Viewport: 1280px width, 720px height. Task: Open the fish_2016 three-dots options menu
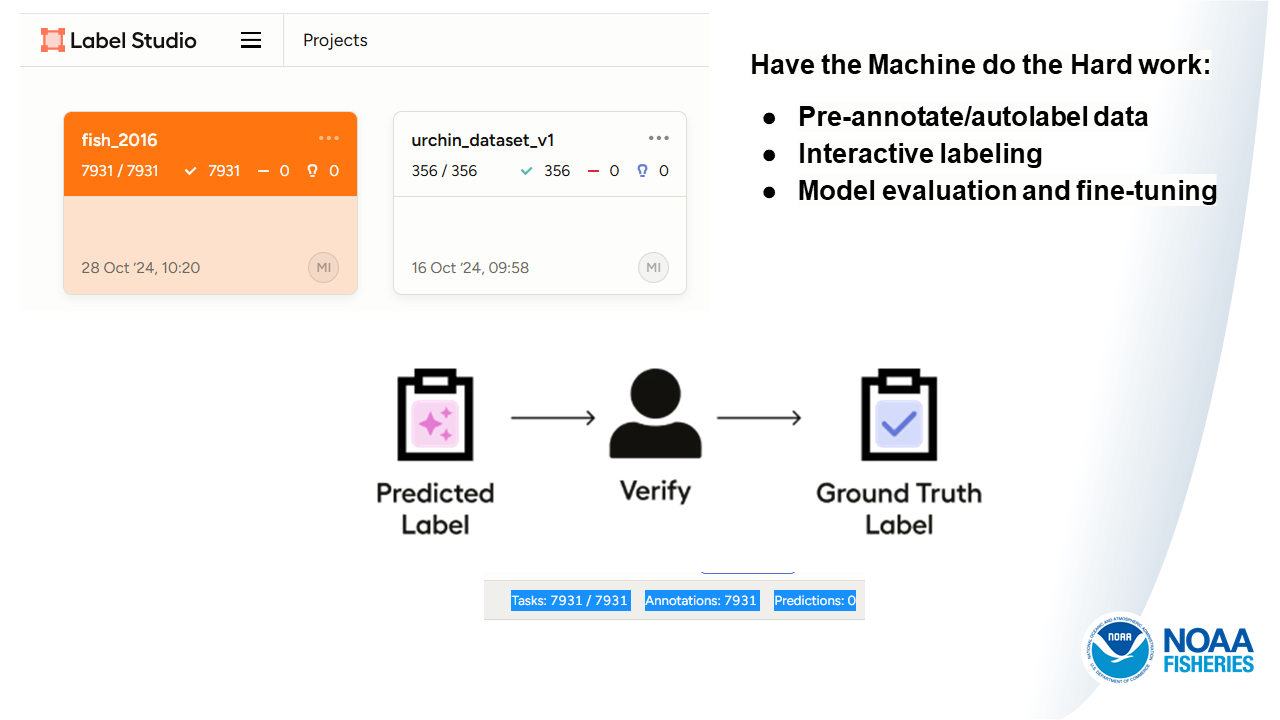click(329, 138)
